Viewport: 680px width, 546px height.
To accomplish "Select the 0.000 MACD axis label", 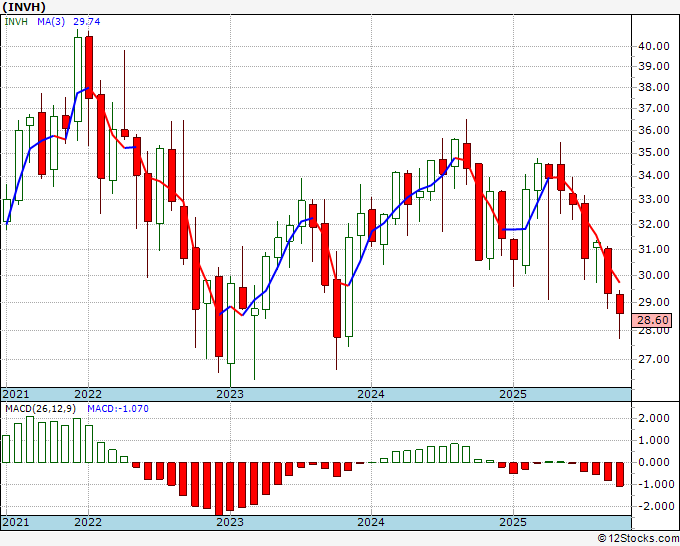I will pos(654,462).
